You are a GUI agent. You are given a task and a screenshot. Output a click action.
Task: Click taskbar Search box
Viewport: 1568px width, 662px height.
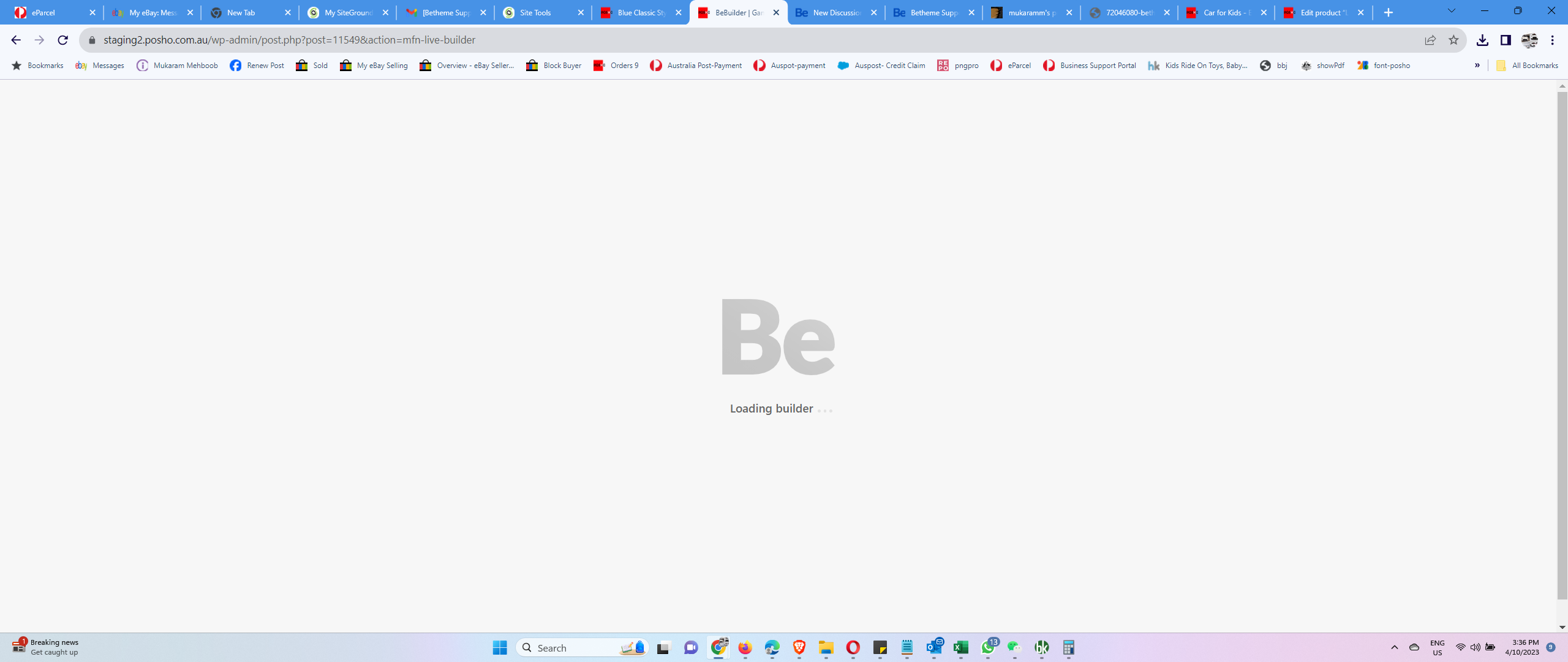point(582,648)
